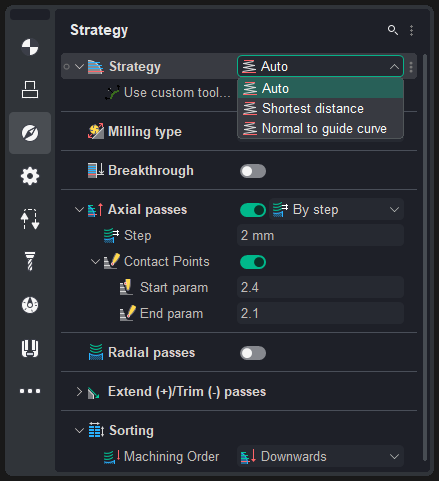Open the panel options kebab menu
The width and height of the screenshot is (439, 481).
pyautogui.click(x=412, y=30)
